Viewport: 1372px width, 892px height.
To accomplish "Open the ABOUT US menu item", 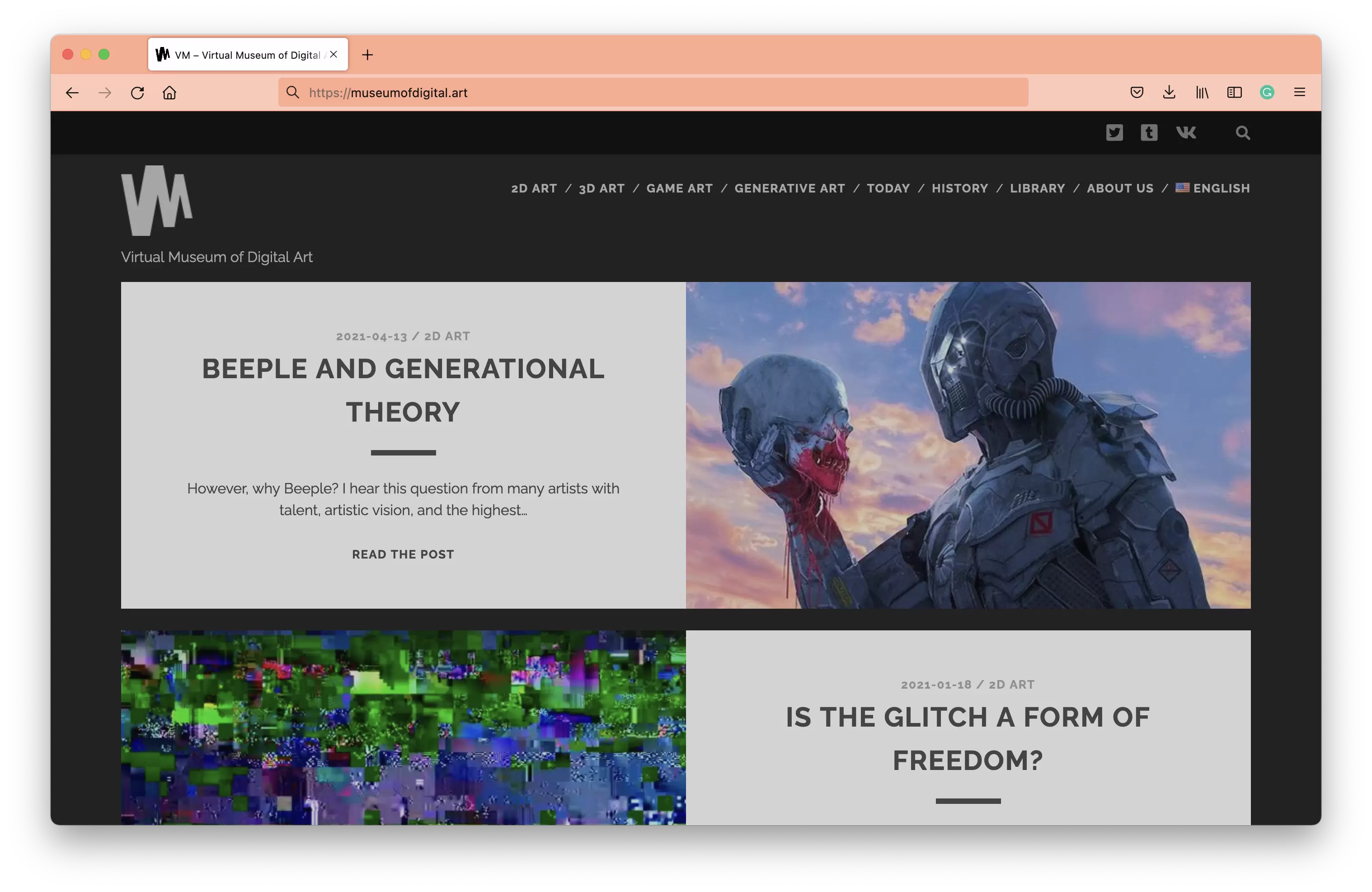I will click(x=1119, y=188).
